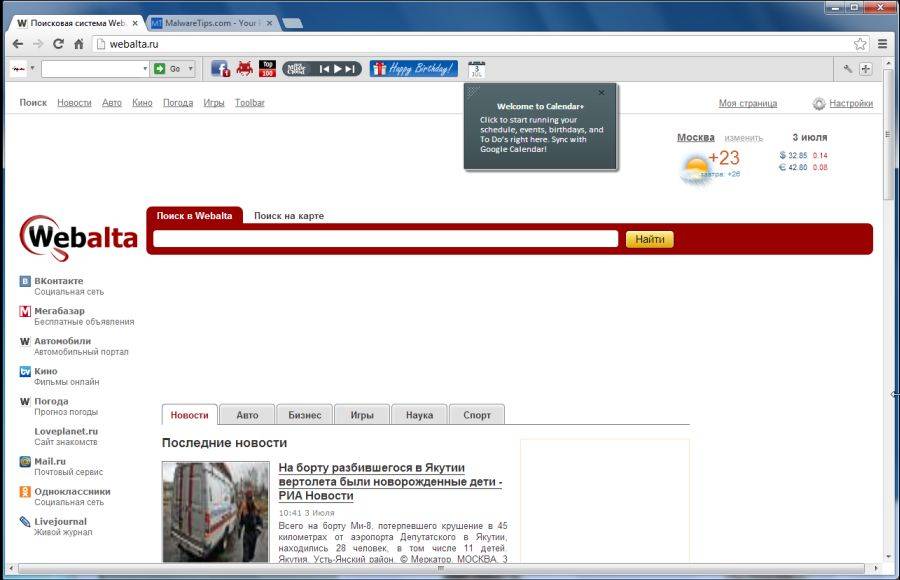Open the Livejournal sidebar icon

(x=25, y=522)
